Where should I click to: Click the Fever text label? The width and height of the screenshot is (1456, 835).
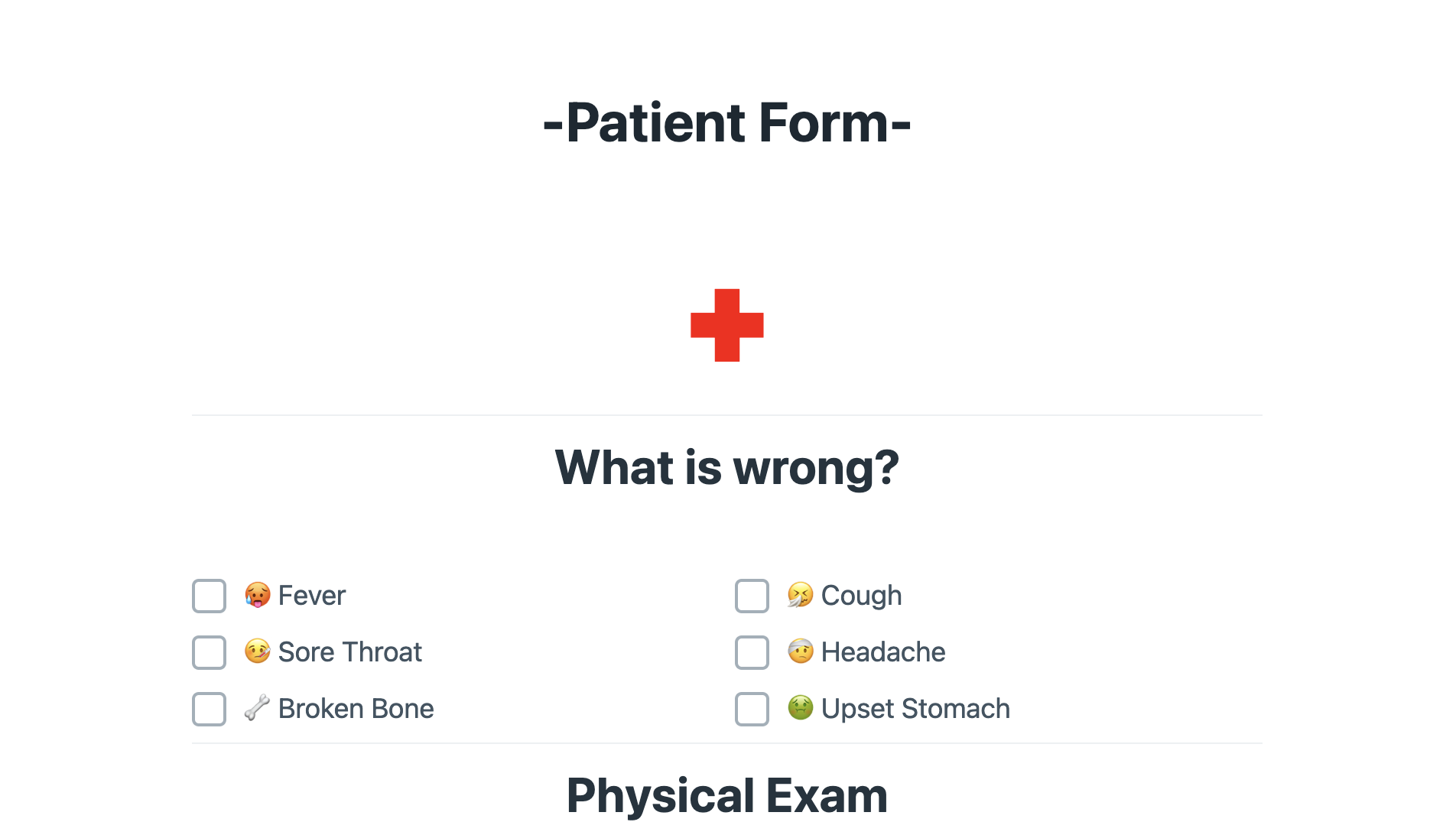tap(312, 596)
